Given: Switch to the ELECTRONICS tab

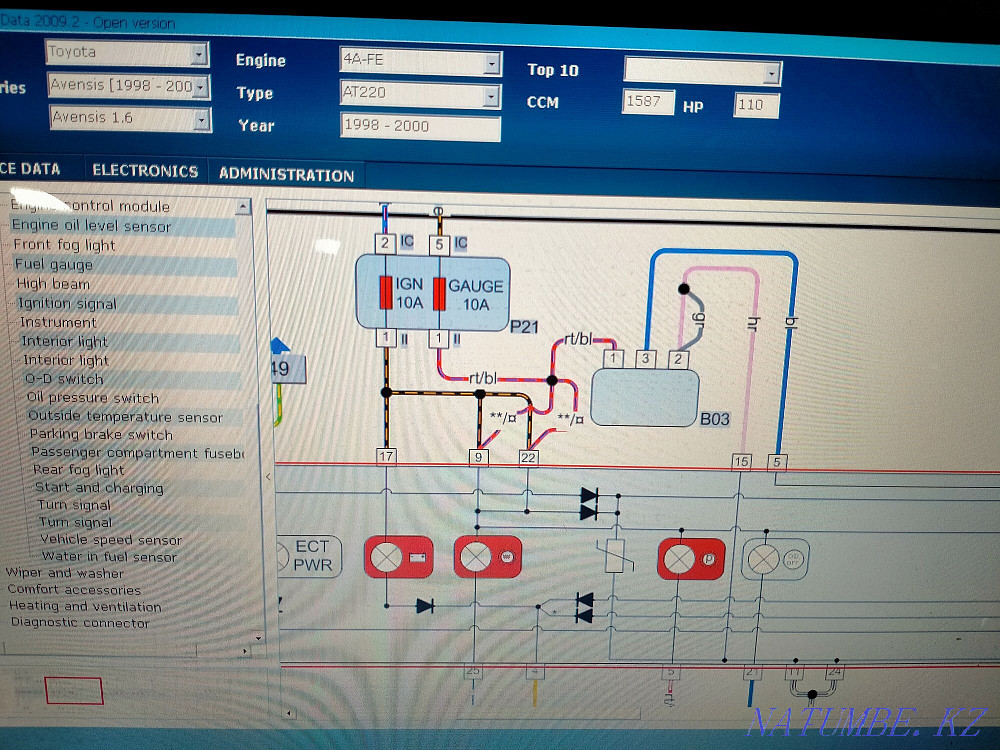Looking at the screenshot, I should coord(145,171).
